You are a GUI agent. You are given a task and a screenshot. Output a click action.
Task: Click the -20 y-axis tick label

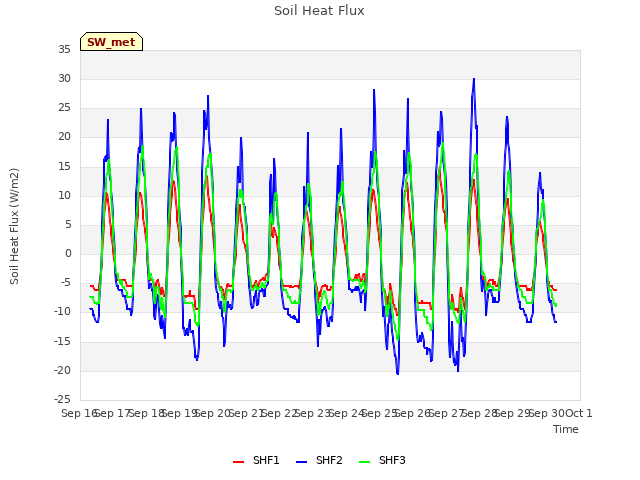(x=62, y=370)
